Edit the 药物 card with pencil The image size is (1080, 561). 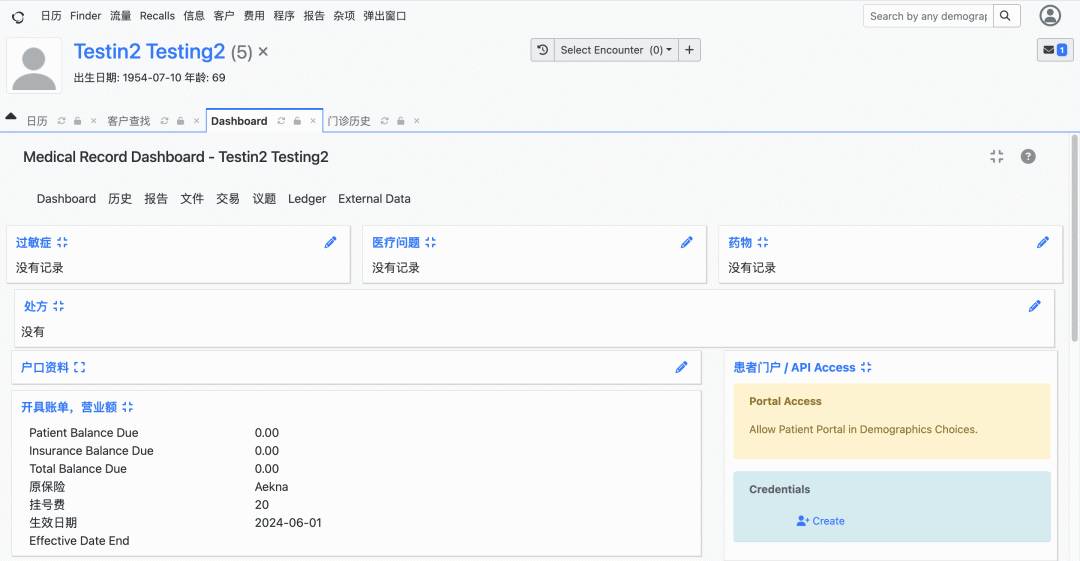pyautogui.click(x=1043, y=242)
